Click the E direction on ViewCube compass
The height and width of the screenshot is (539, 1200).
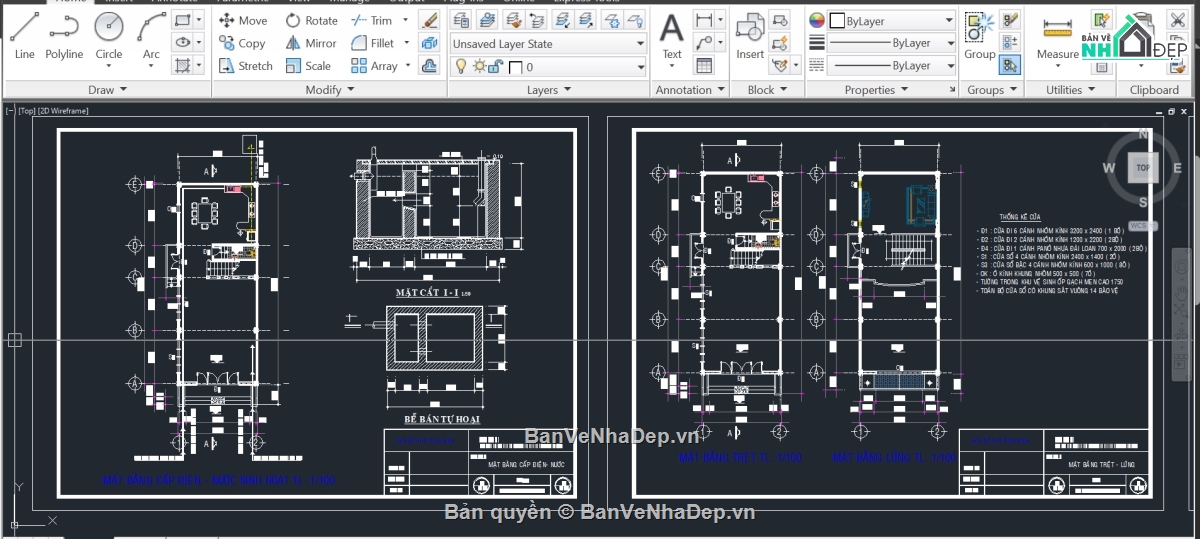pos(1178,168)
